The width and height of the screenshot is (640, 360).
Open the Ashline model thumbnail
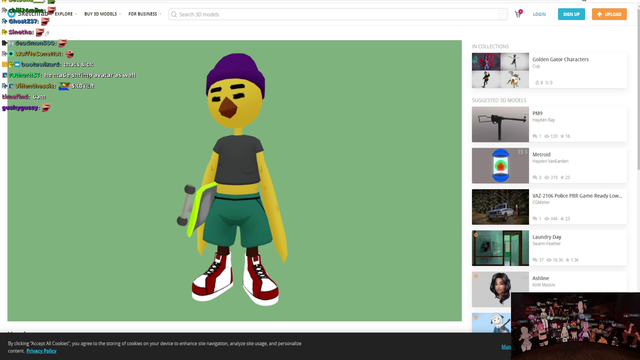coord(500,289)
